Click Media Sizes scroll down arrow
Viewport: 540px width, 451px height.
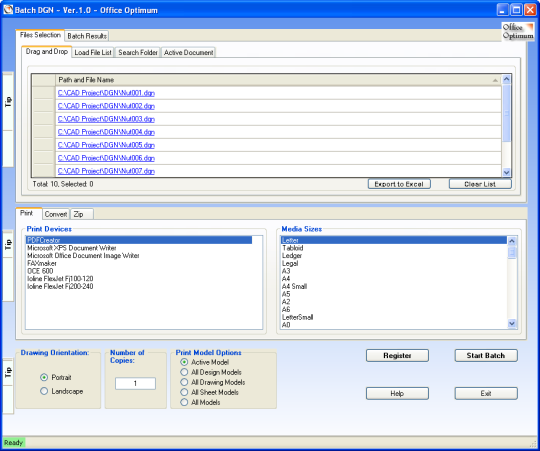(x=512, y=323)
